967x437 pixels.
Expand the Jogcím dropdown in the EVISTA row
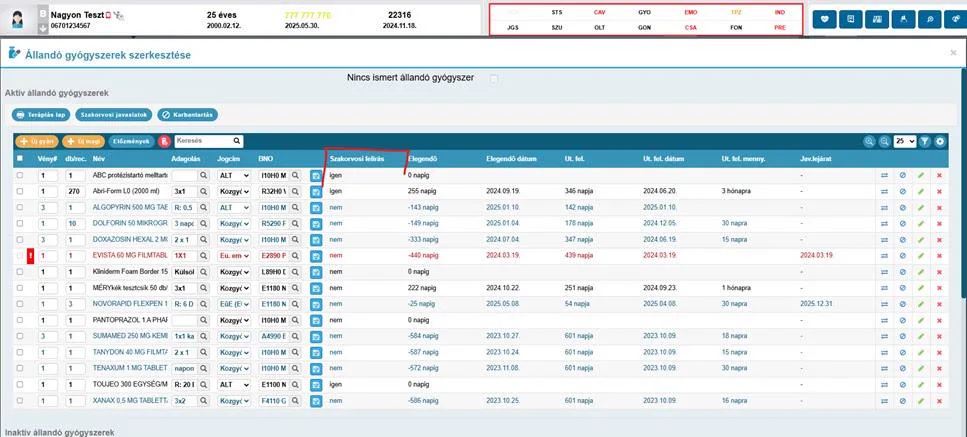click(234, 256)
